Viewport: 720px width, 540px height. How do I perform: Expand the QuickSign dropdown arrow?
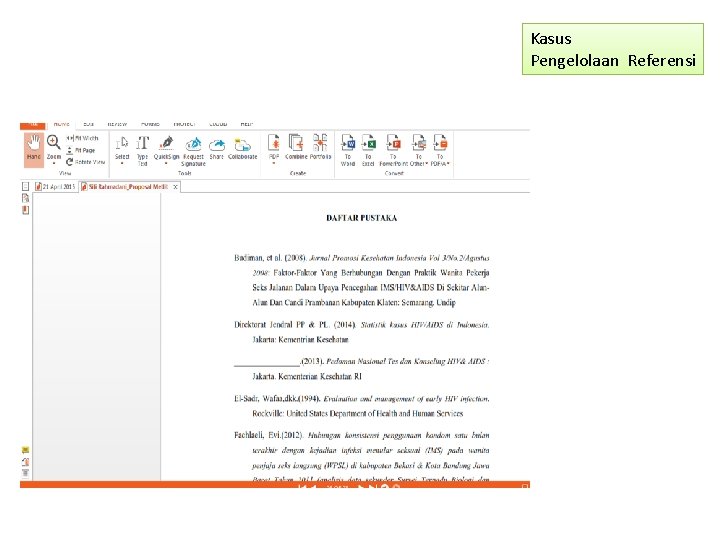[166, 163]
